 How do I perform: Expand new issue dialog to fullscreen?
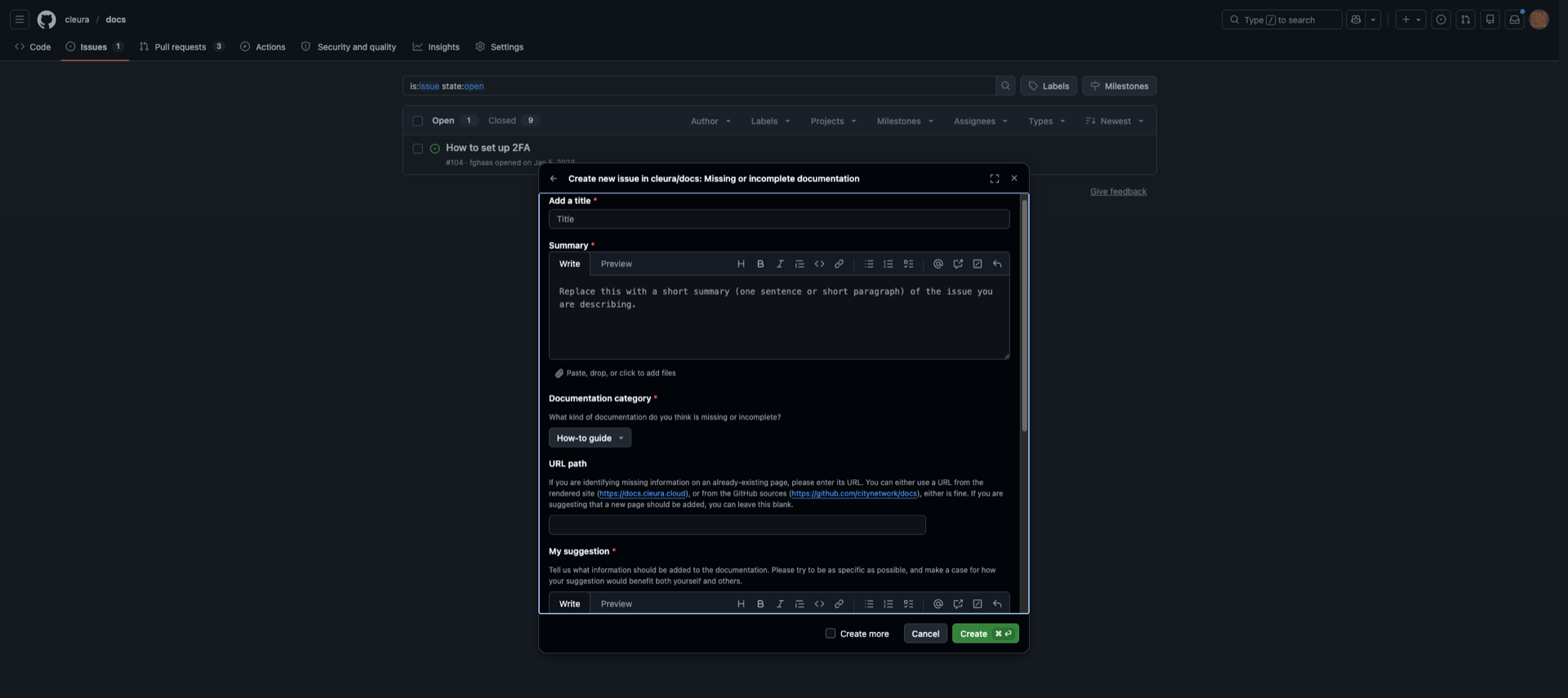pos(995,179)
